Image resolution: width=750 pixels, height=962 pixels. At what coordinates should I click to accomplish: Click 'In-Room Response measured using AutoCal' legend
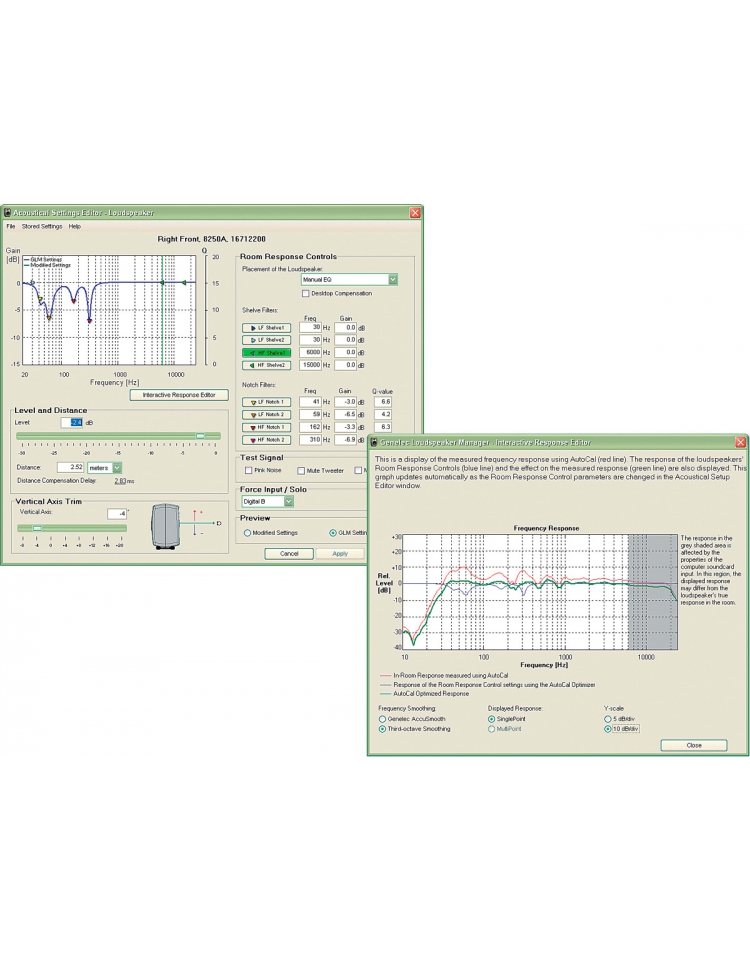[450, 675]
